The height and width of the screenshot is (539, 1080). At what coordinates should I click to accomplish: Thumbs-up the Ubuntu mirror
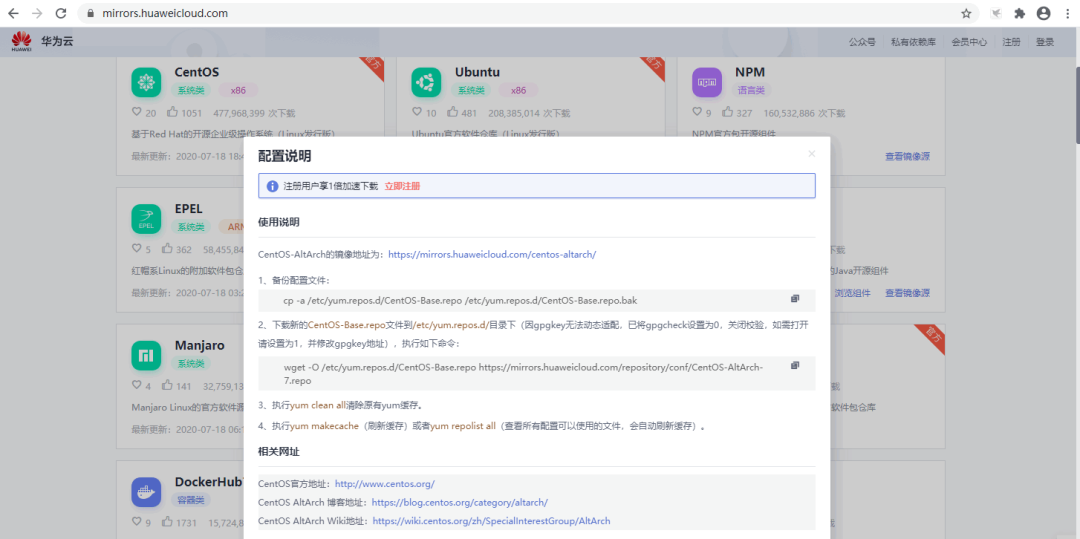pos(453,112)
